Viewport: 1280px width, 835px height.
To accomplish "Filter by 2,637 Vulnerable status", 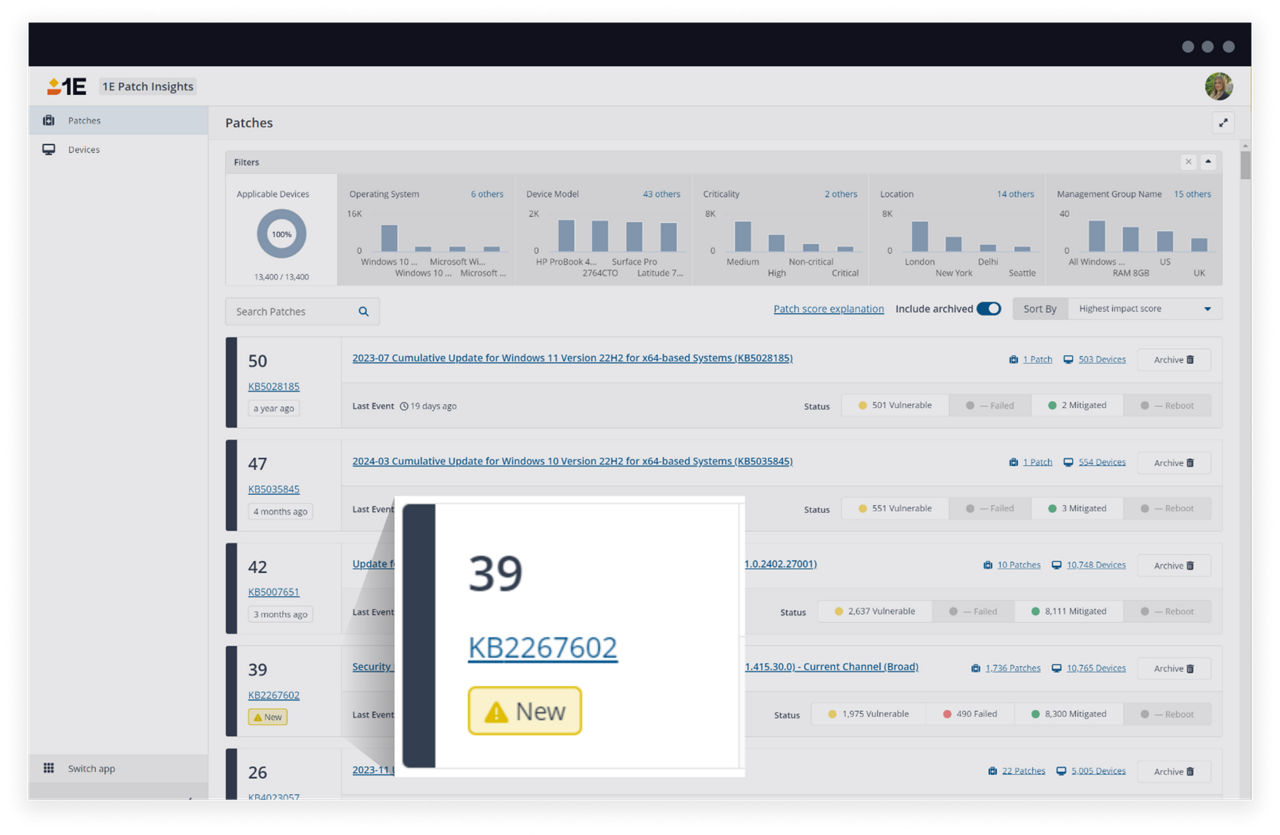I will (875, 611).
